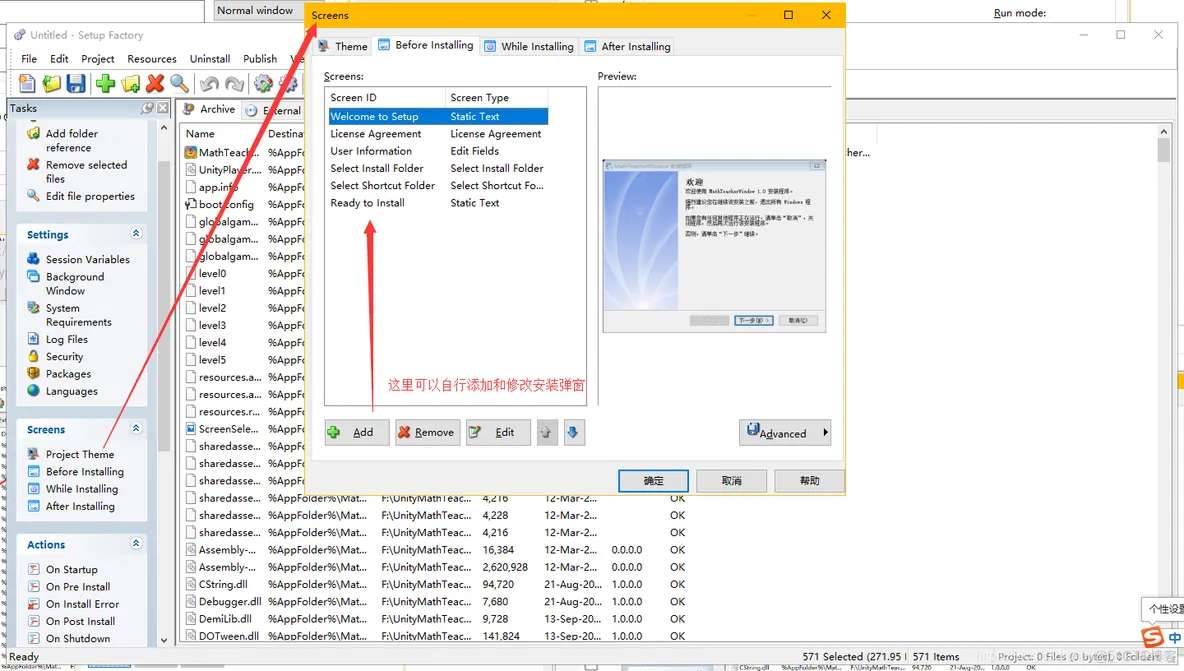
Task: Click the Redo arrow in the toolbar
Action: [235, 83]
